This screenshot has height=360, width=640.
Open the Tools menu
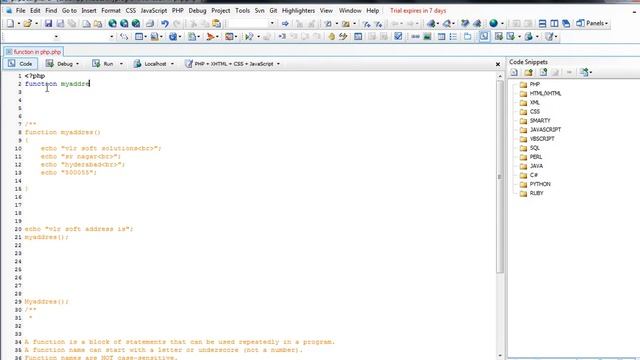tap(242, 11)
